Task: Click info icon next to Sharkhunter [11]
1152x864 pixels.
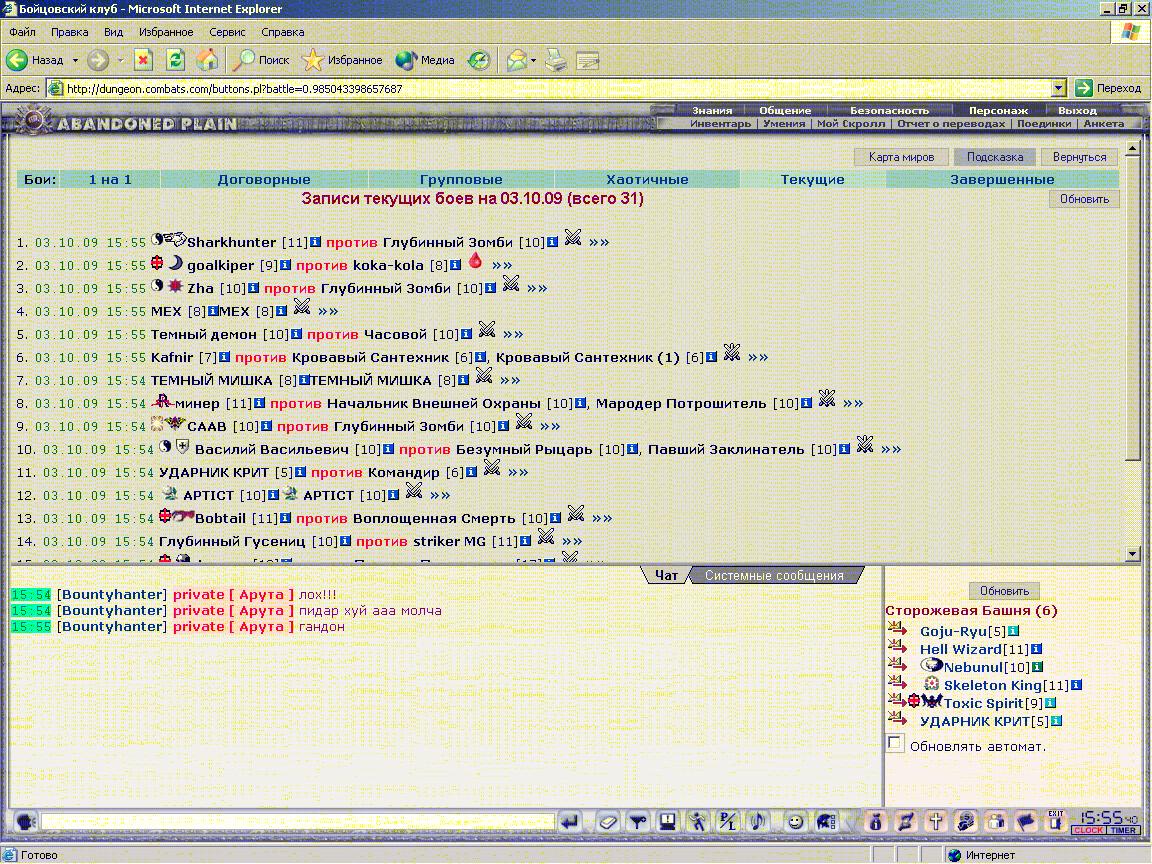Action: coord(315,242)
